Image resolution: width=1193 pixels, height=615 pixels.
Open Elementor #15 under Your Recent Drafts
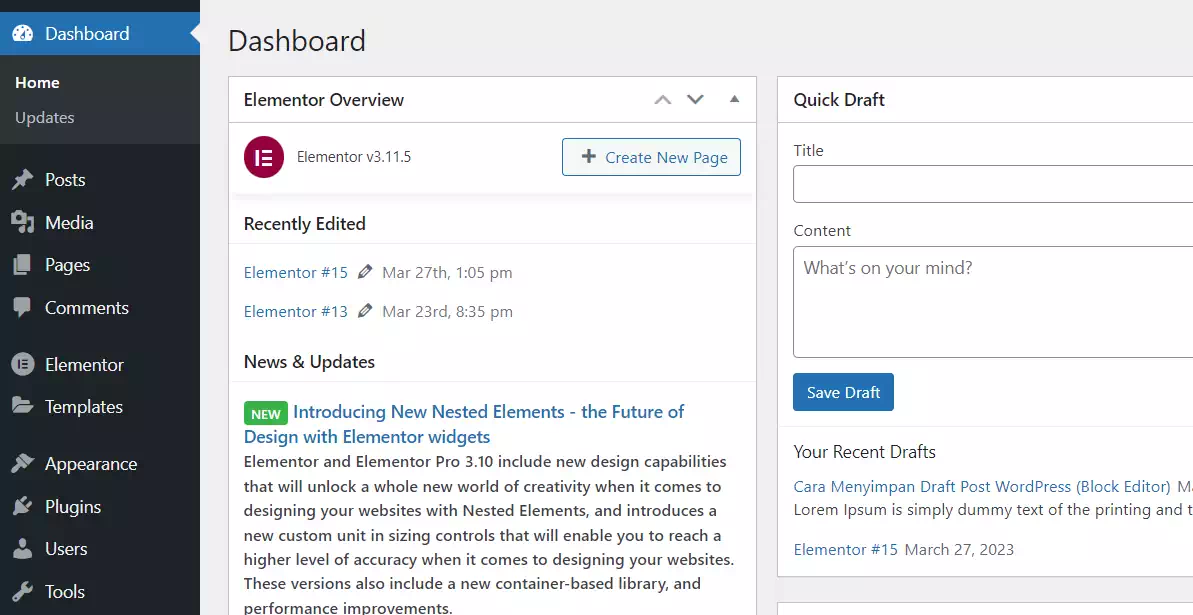coord(845,550)
